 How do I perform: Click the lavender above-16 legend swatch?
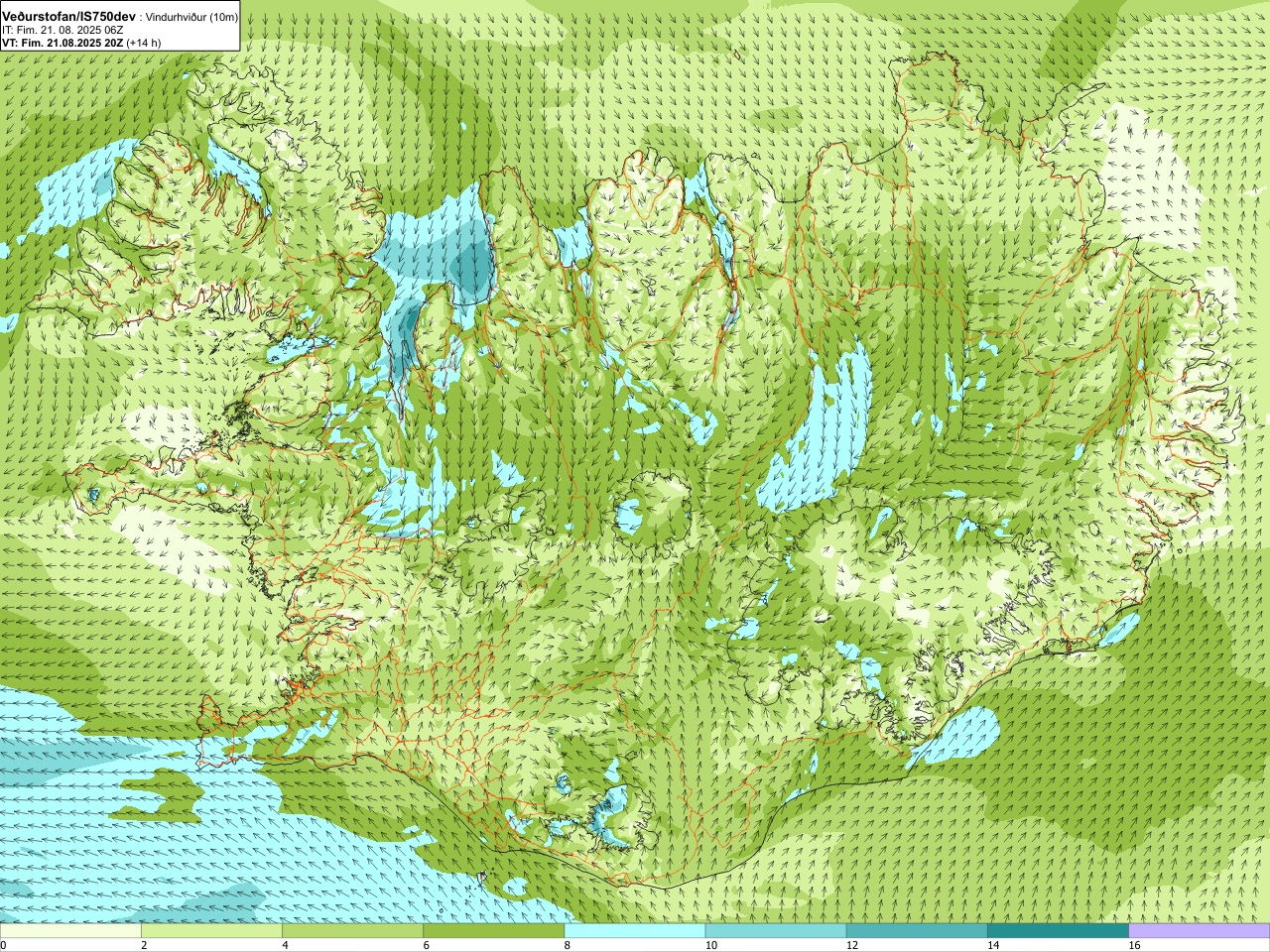[1200, 931]
